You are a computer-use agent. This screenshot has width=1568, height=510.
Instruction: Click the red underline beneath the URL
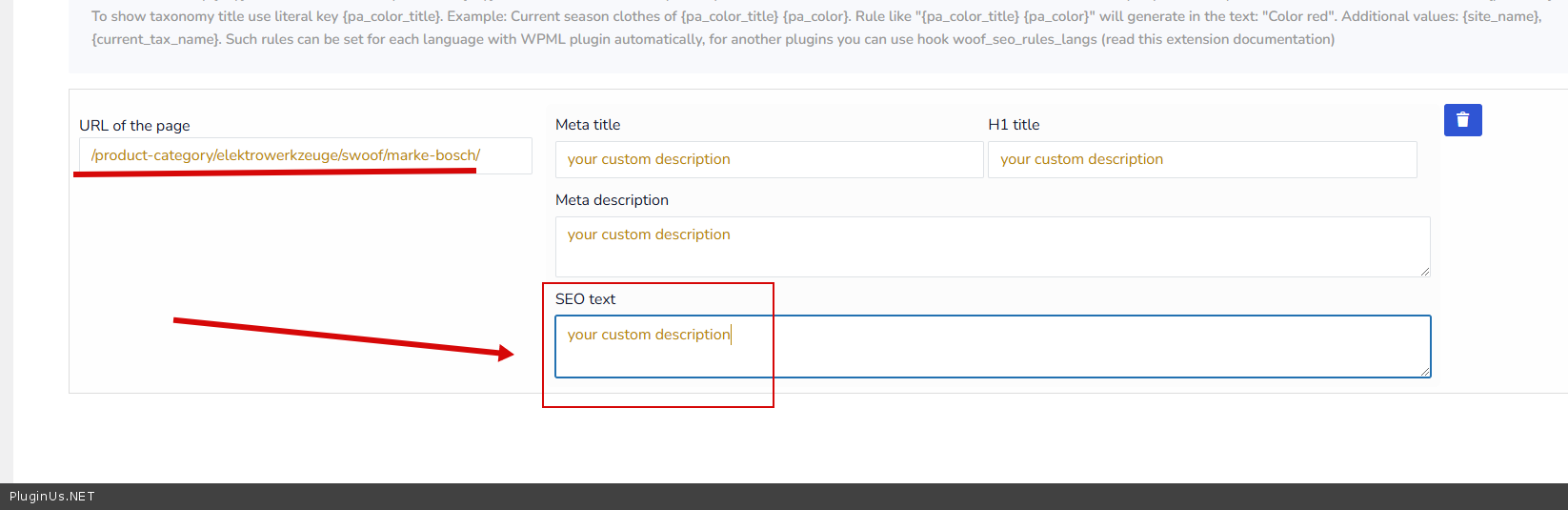point(276,173)
